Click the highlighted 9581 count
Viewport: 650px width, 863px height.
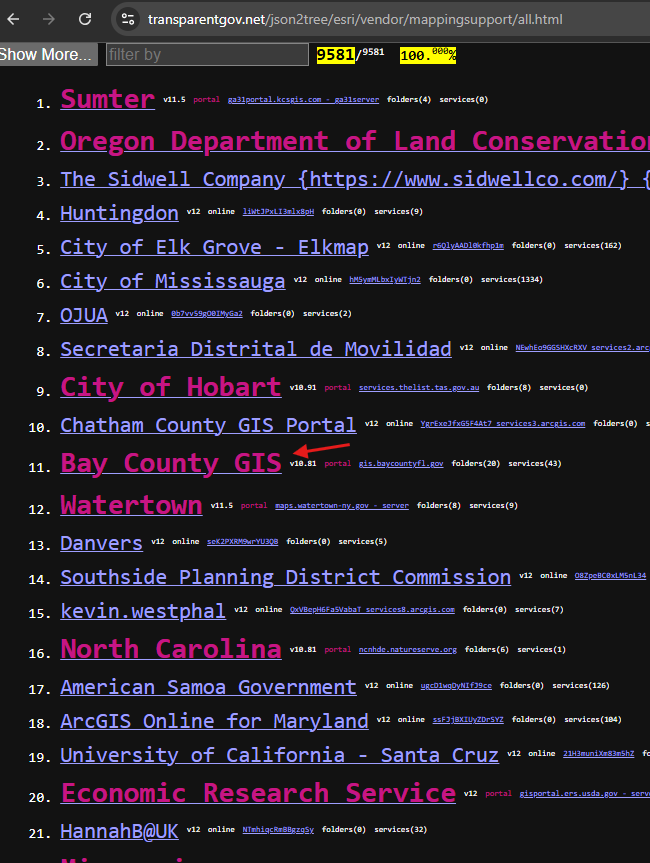pos(335,54)
